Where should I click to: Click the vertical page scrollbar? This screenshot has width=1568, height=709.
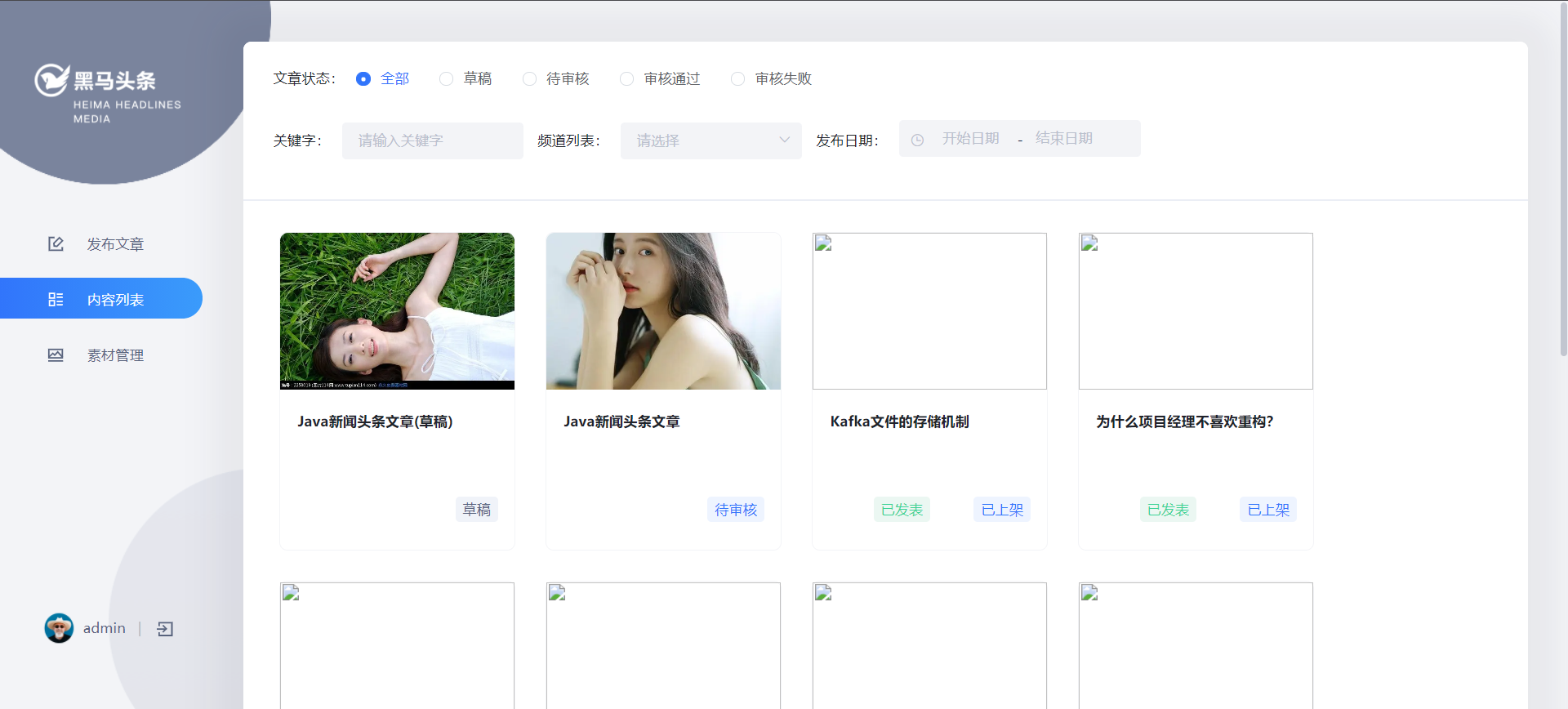[x=1563, y=180]
